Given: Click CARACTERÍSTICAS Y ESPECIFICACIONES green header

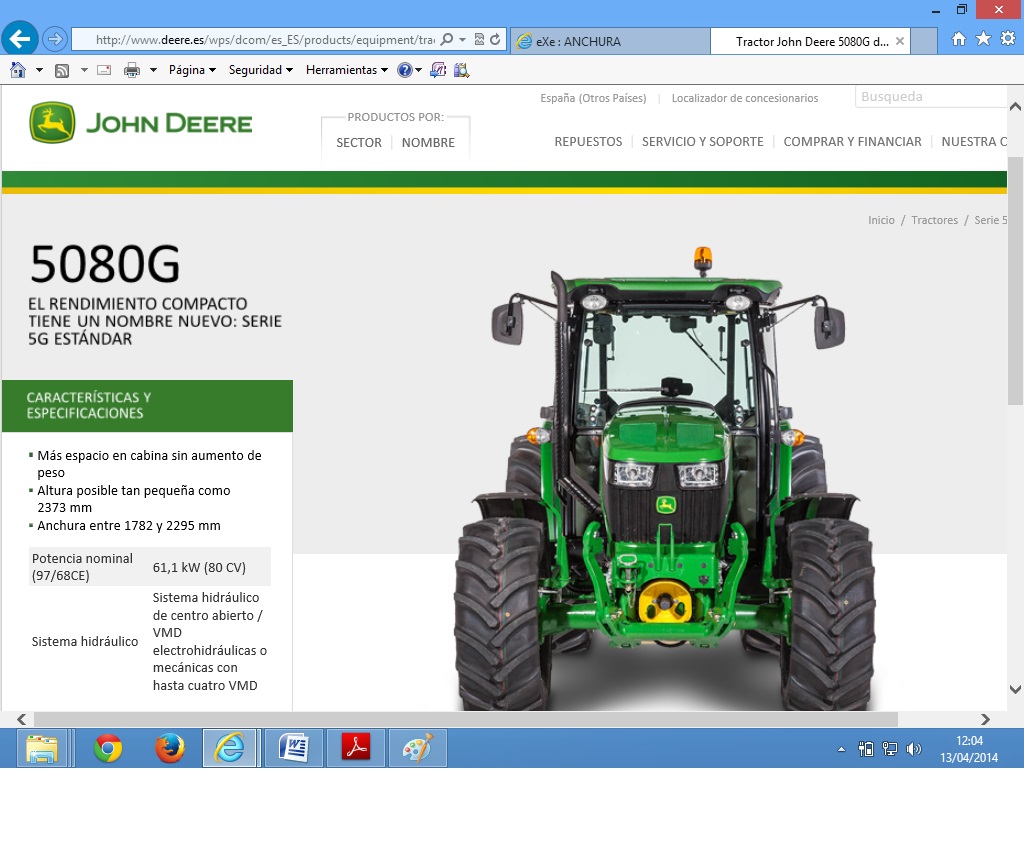Looking at the screenshot, I should click(148, 405).
